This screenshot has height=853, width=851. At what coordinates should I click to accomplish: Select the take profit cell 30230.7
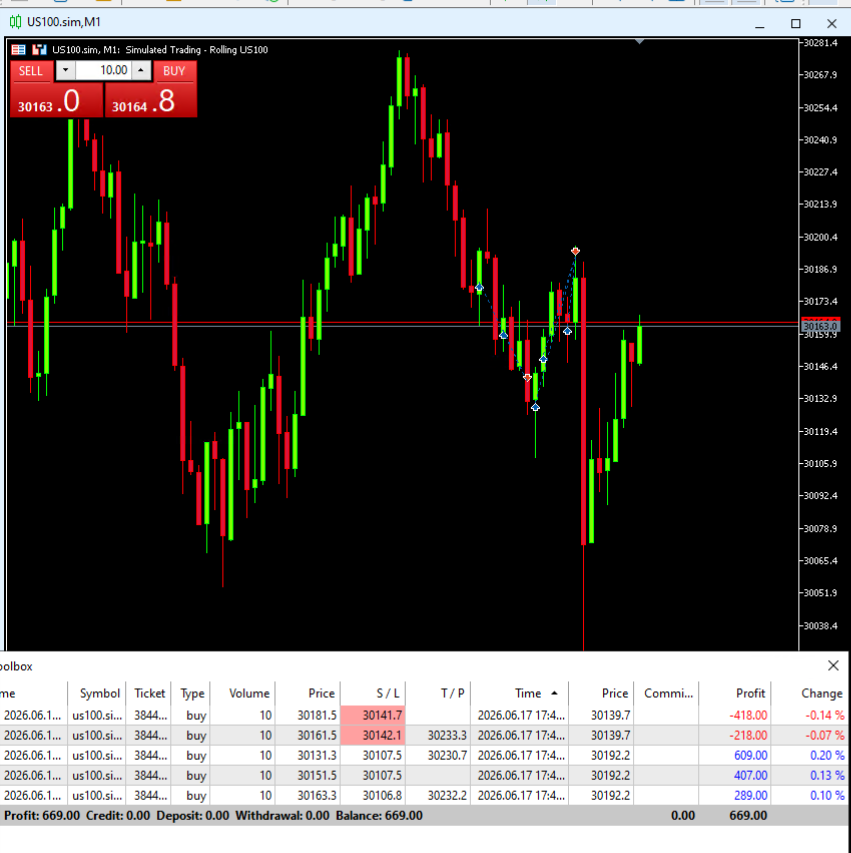coord(438,756)
